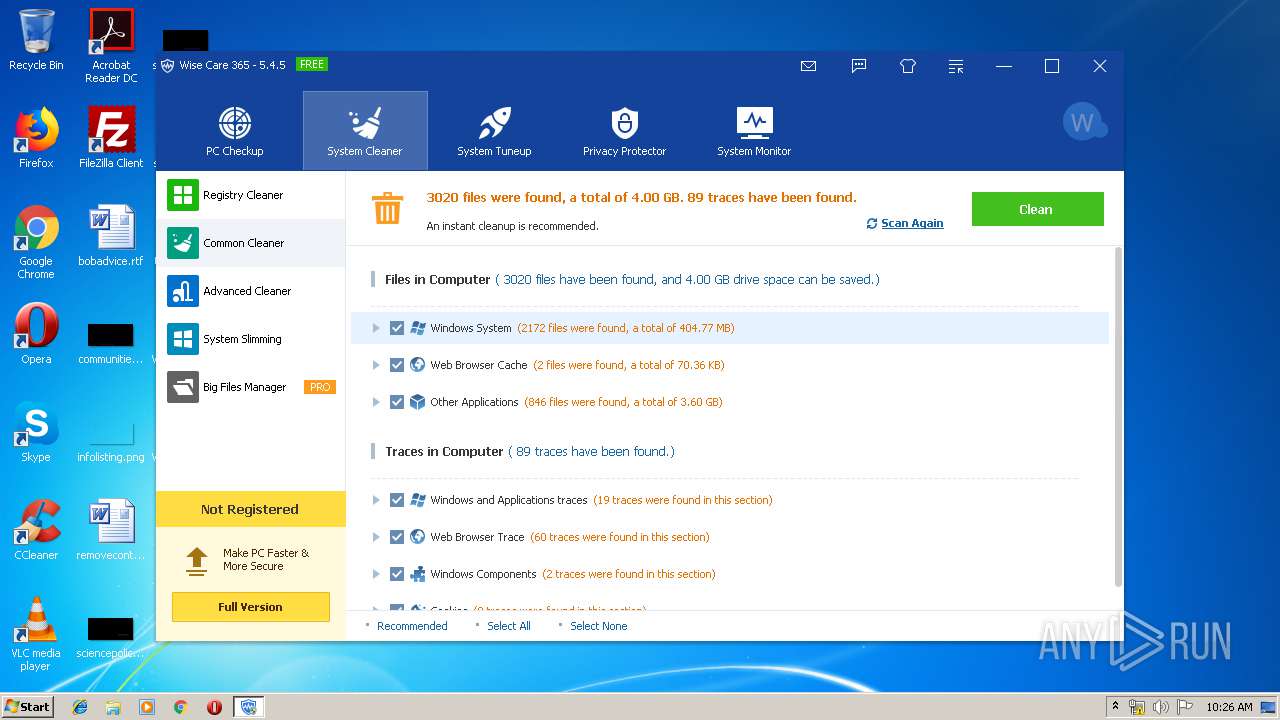The width and height of the screenshot is (1280, 720).
Task: Expand the Other Applications row
Action: 376,402
